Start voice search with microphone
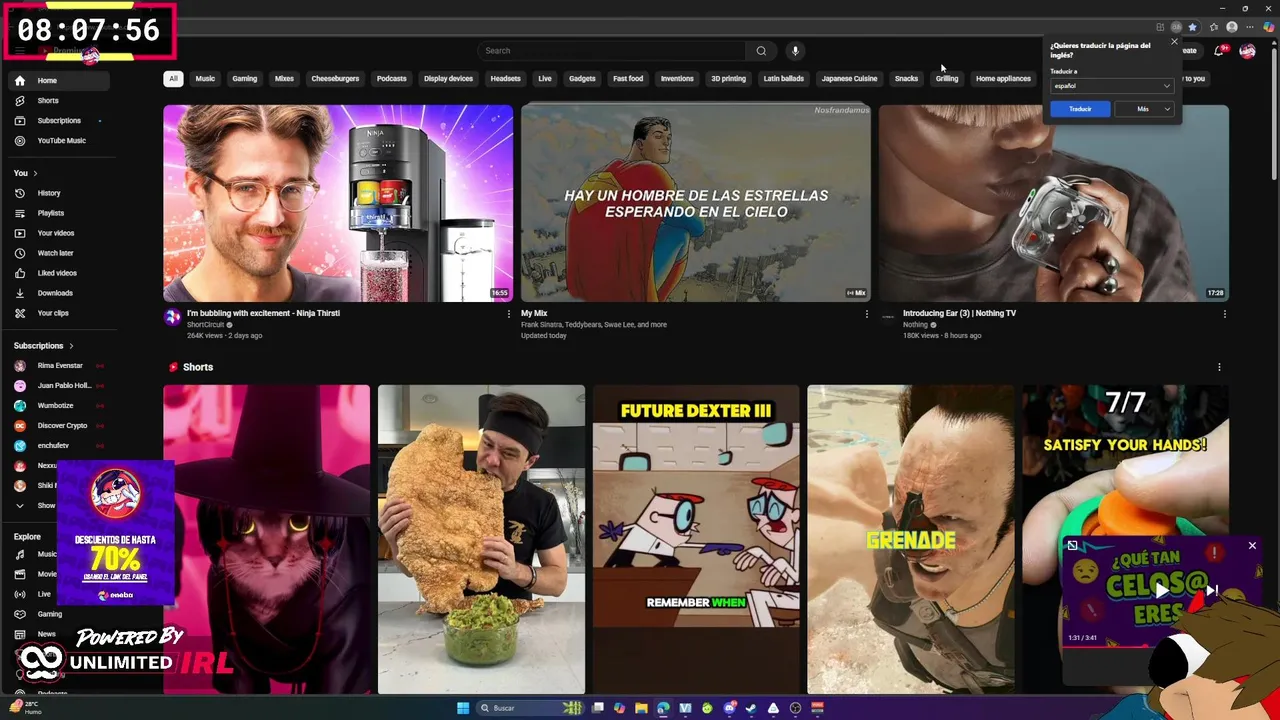Image resolution: width=1280 pixels, height=720 pixels. (795, 51)
